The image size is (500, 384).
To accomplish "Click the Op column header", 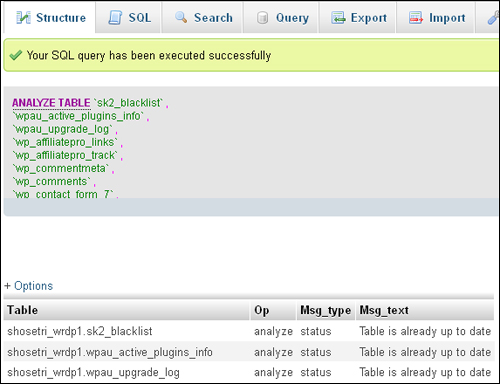I will (273, 310).
